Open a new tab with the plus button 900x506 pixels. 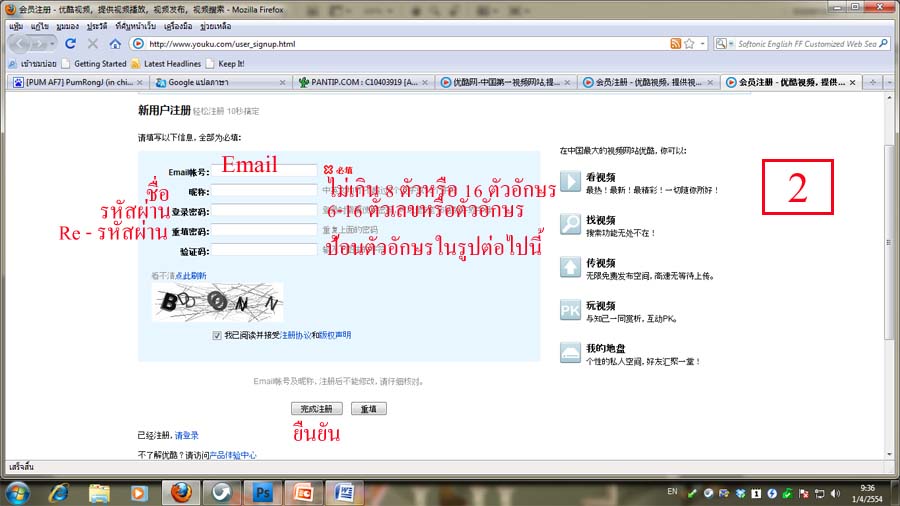(872, 83)
